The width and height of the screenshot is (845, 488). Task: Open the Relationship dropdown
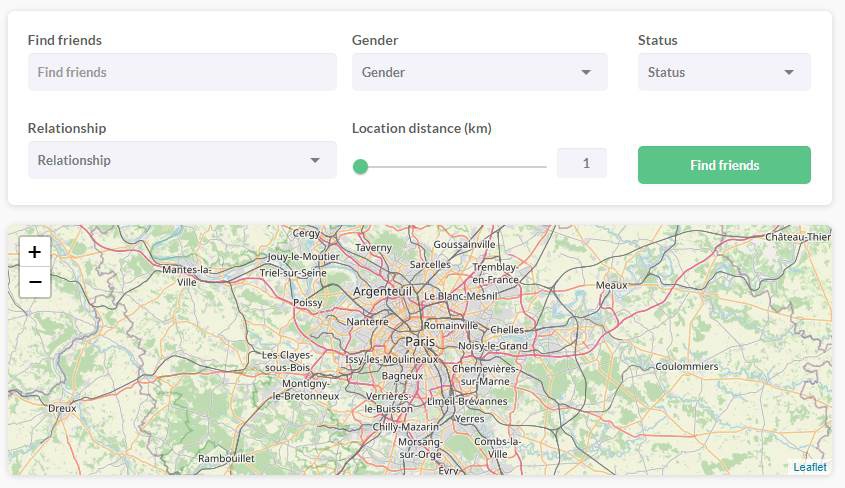coord(182,160)
